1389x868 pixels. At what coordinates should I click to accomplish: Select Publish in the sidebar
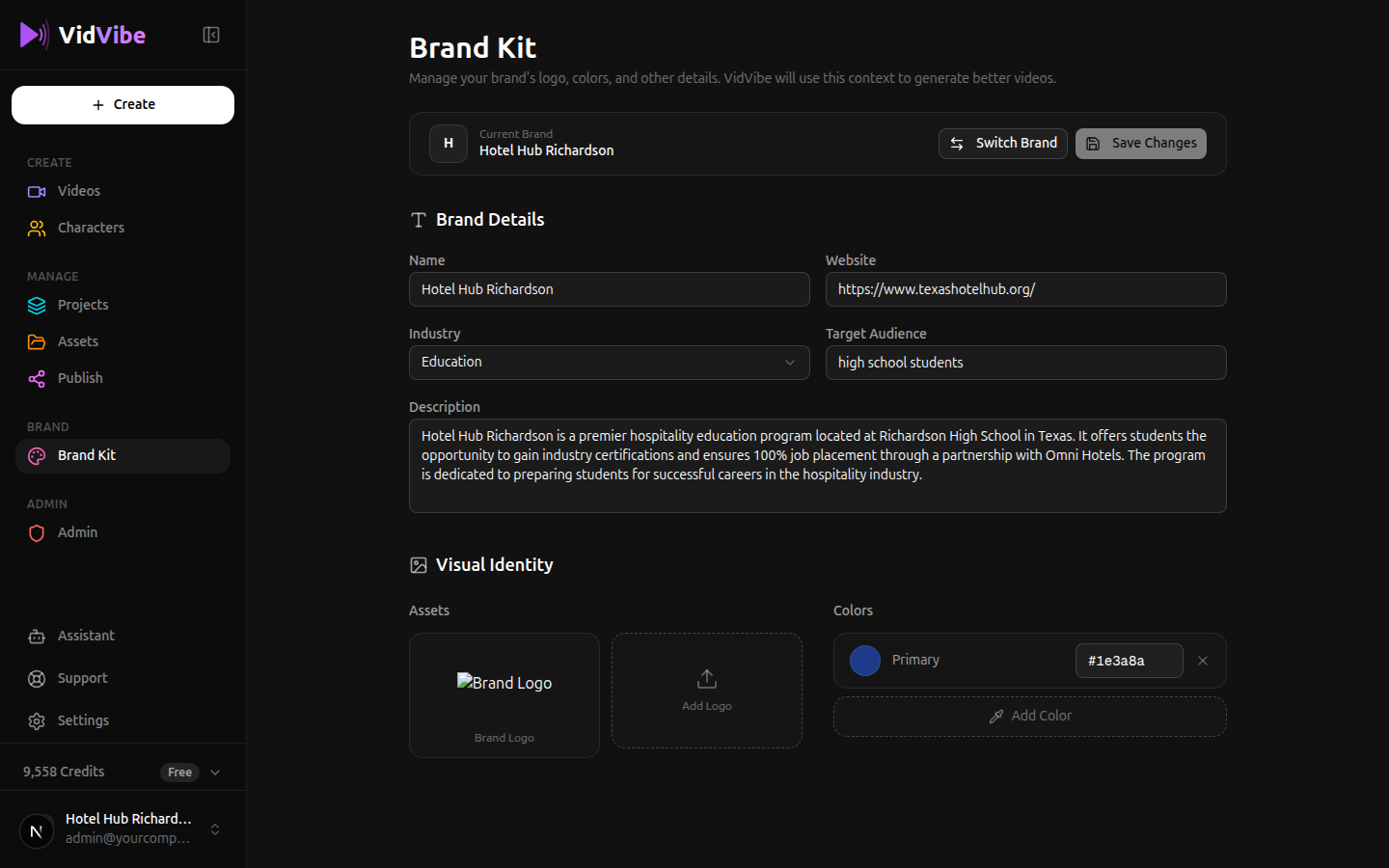pyautogui.click(x=123, y=378)
